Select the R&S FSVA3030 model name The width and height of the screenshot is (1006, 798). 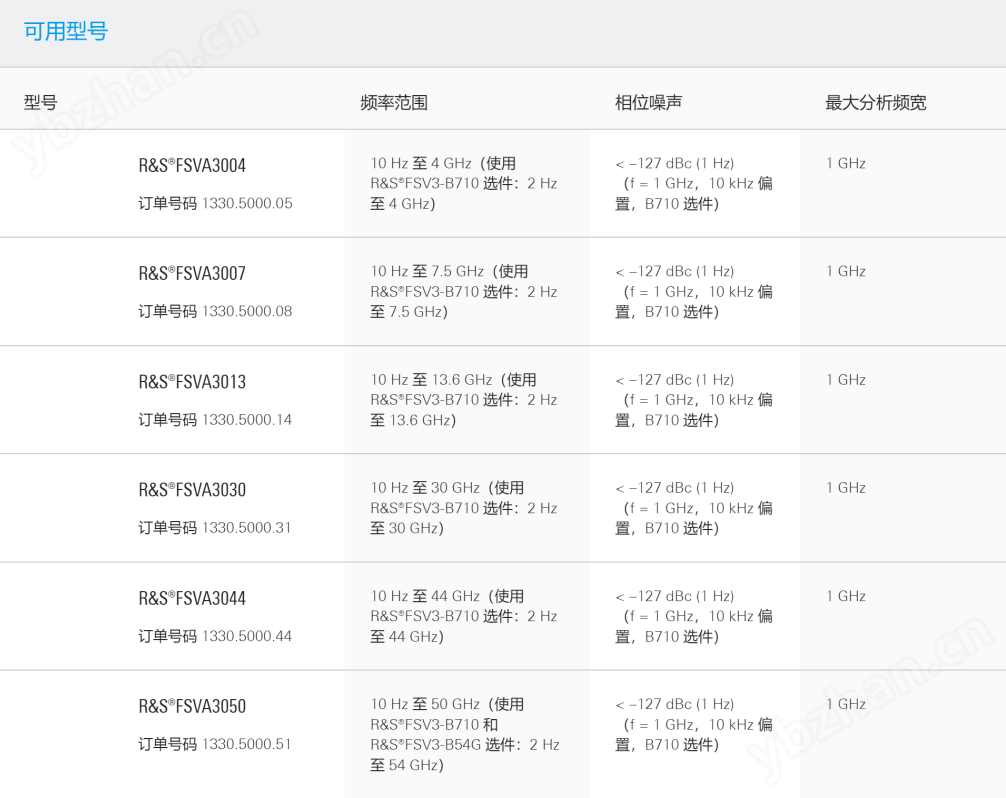click(x=192, y=490)
